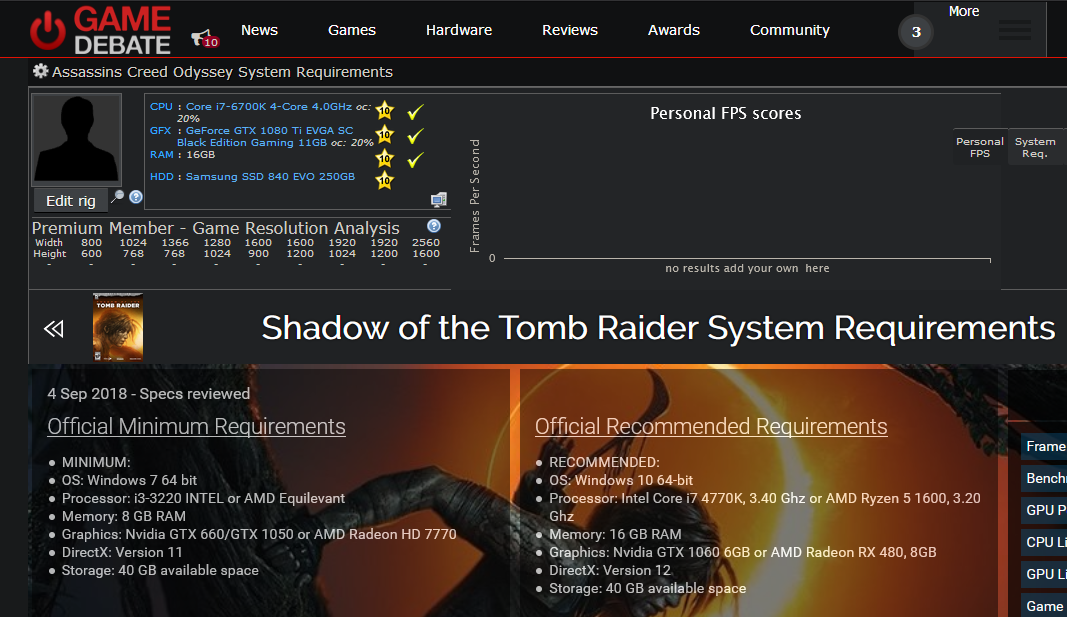The image size is (1067, 617).
Task: Click the Bench sidebar button
Action: click(1045, 478)
